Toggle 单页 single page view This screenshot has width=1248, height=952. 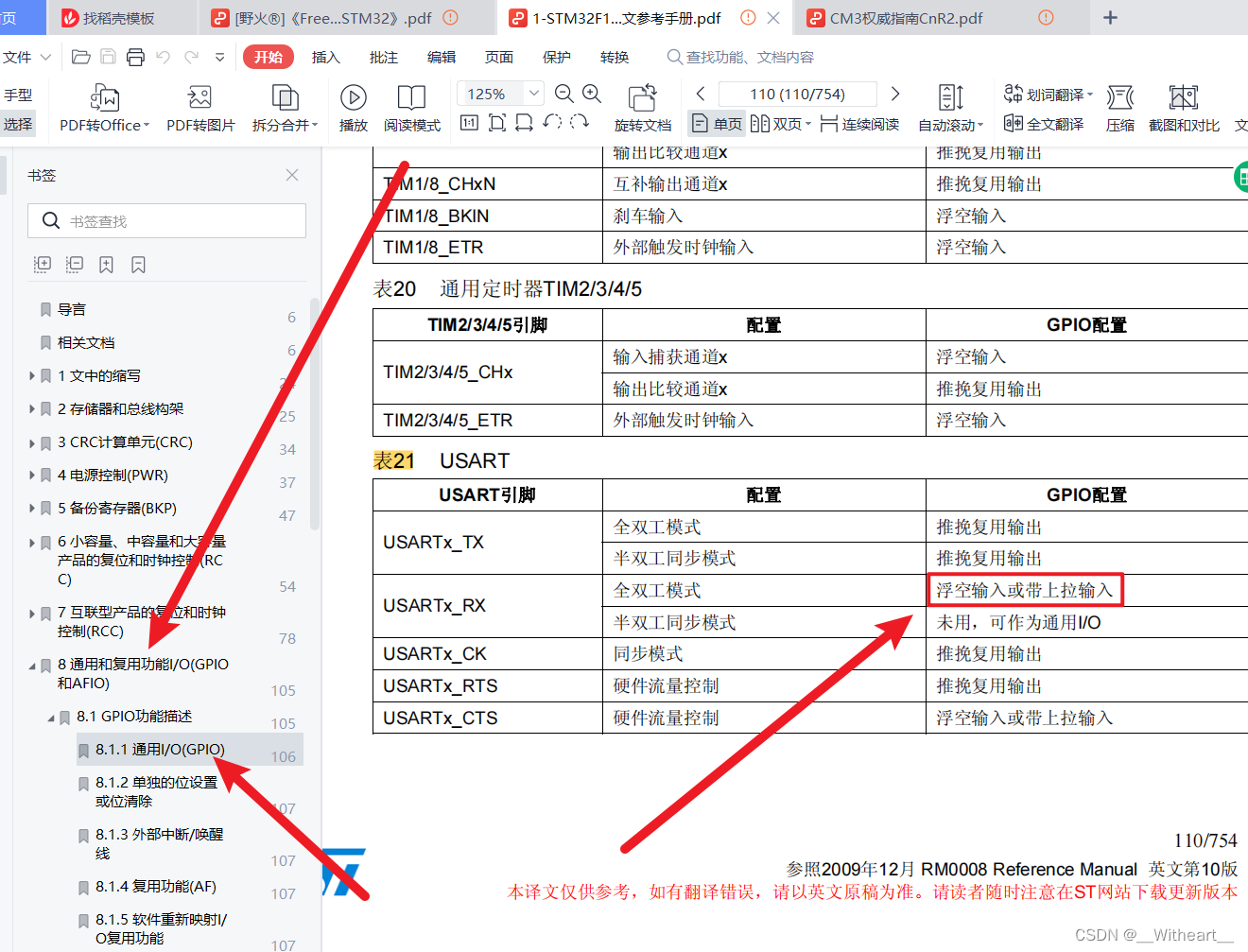click(717, 124)
